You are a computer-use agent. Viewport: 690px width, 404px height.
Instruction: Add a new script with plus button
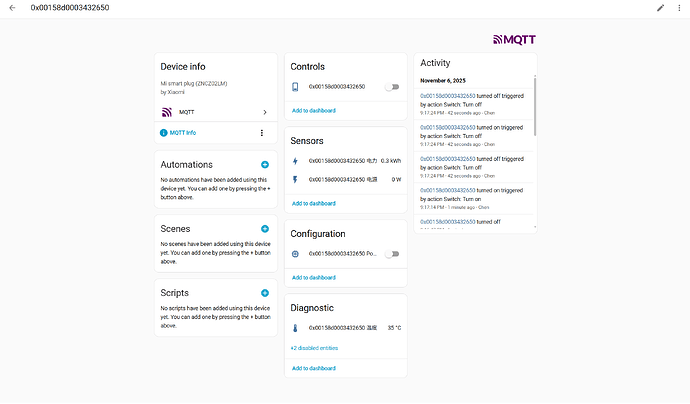point(264,292)
